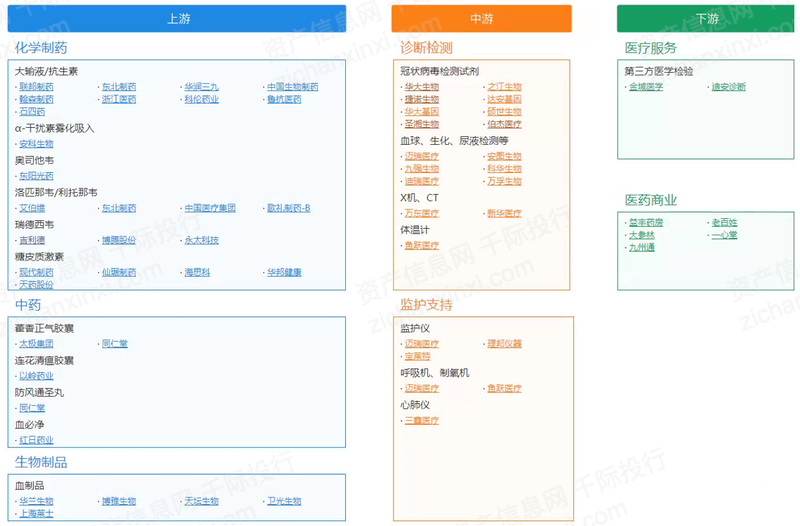Image resolution: width=800 pixels, height=526 pixels.
Task: Open the 华大基因 link
Action: pos(422,112)
